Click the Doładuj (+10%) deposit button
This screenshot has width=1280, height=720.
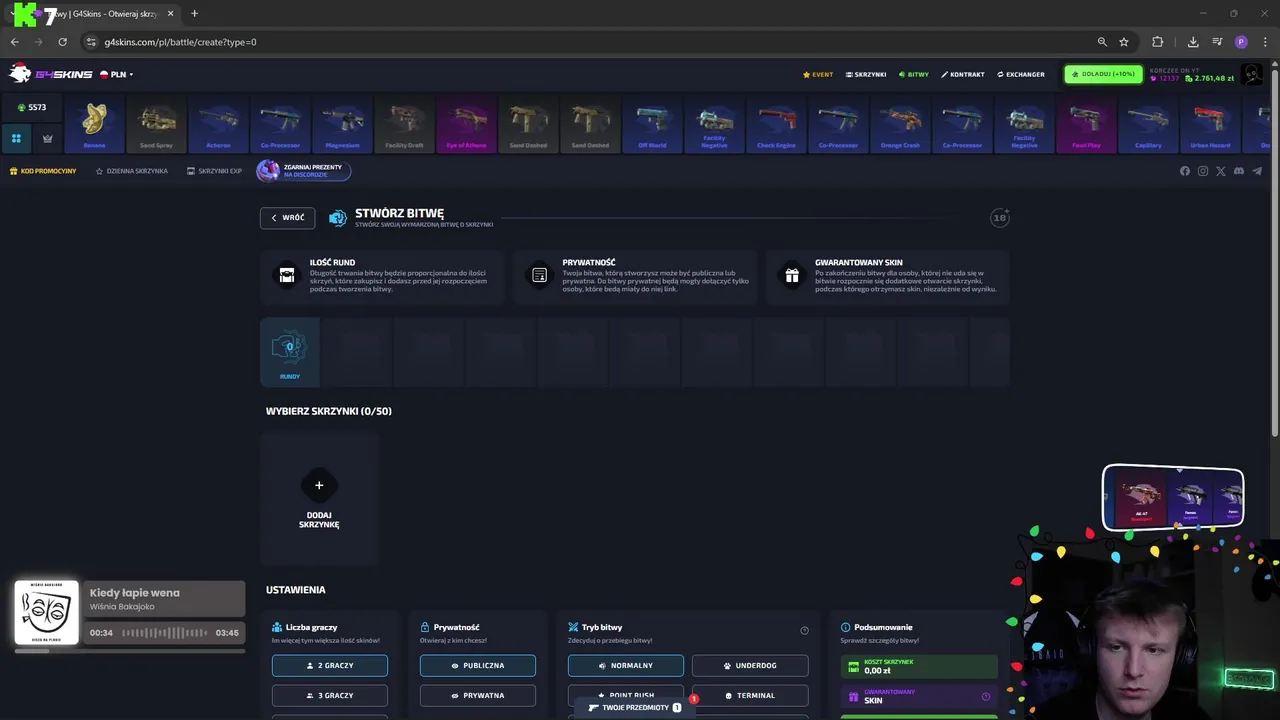1103,74
